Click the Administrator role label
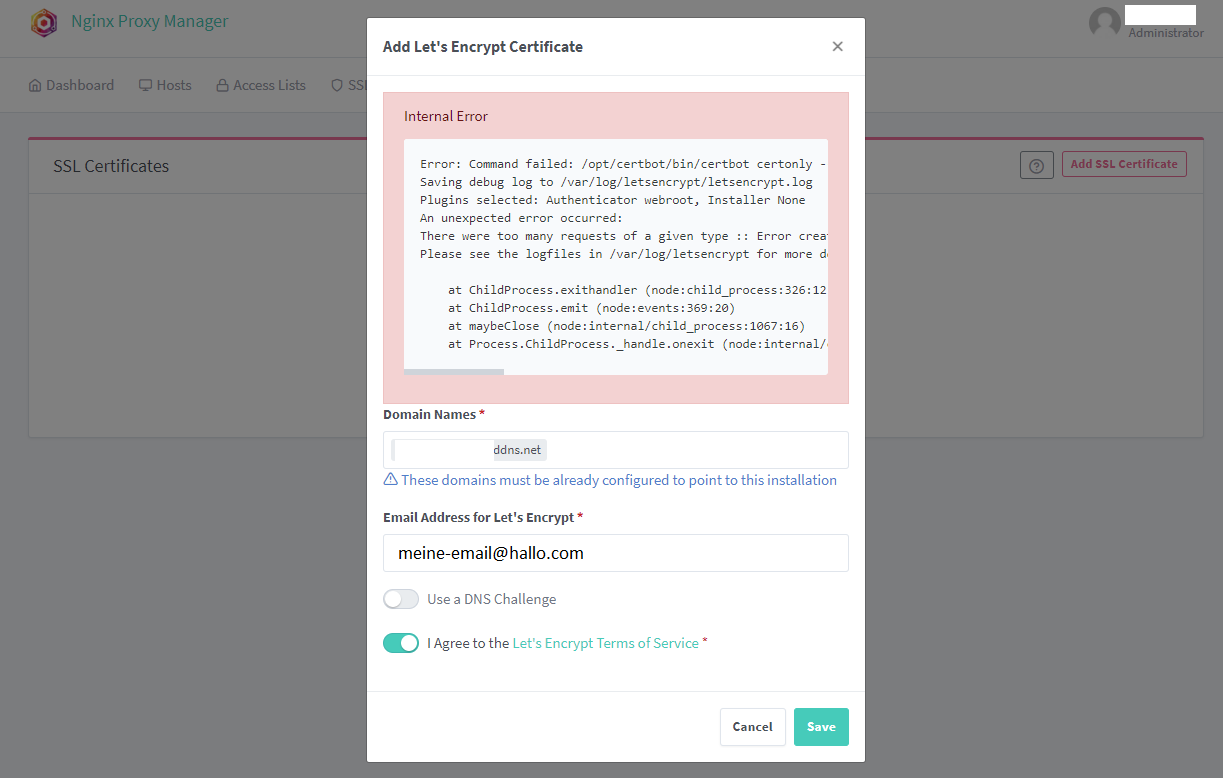Image resolution: width=1223 pixels, height=778 pixels. click(1166, 33)
